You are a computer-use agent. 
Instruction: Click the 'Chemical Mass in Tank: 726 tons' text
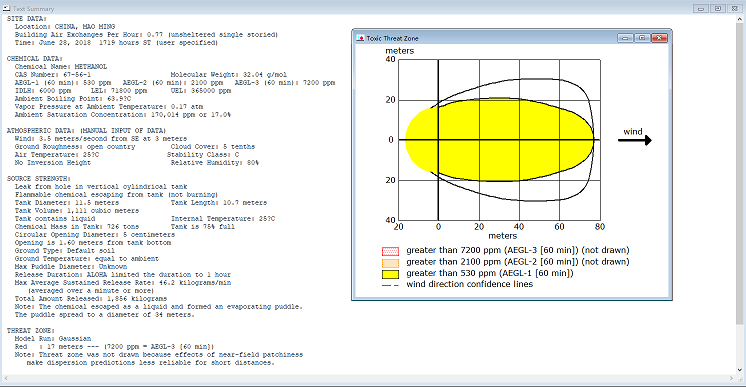point(77,227)
